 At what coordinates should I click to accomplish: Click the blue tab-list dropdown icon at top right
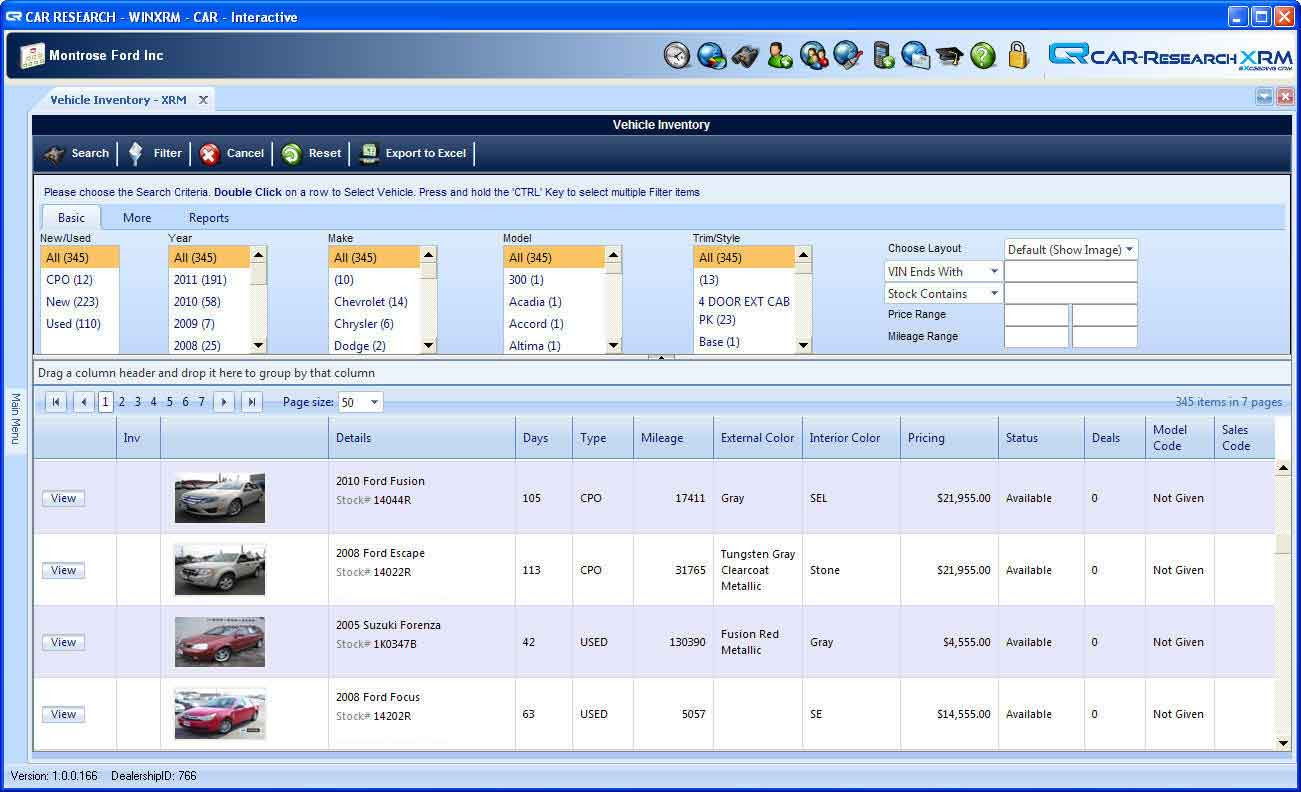(x=1265, y=97)
